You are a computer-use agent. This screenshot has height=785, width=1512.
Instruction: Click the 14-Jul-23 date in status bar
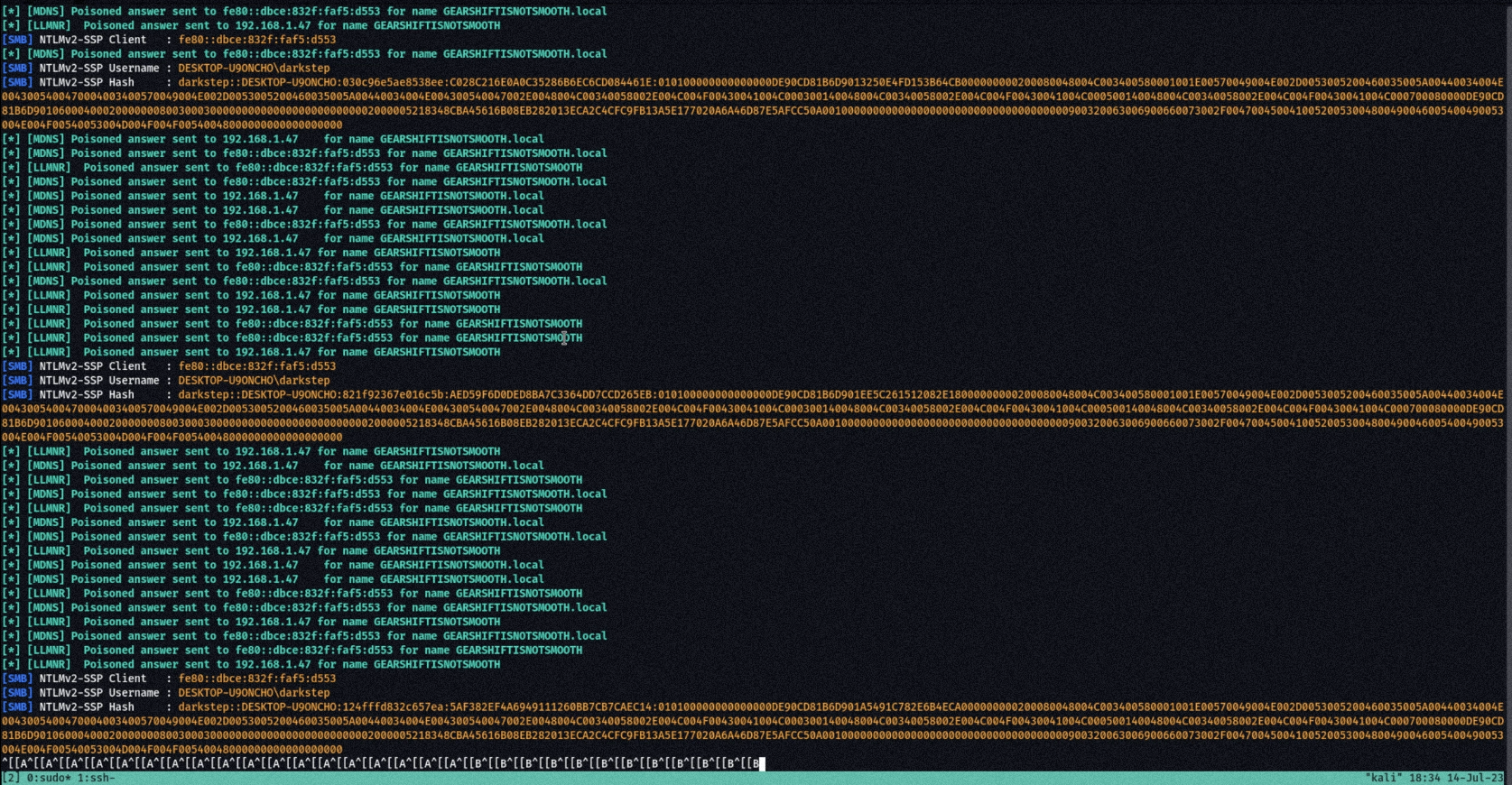click(1474, 778)
